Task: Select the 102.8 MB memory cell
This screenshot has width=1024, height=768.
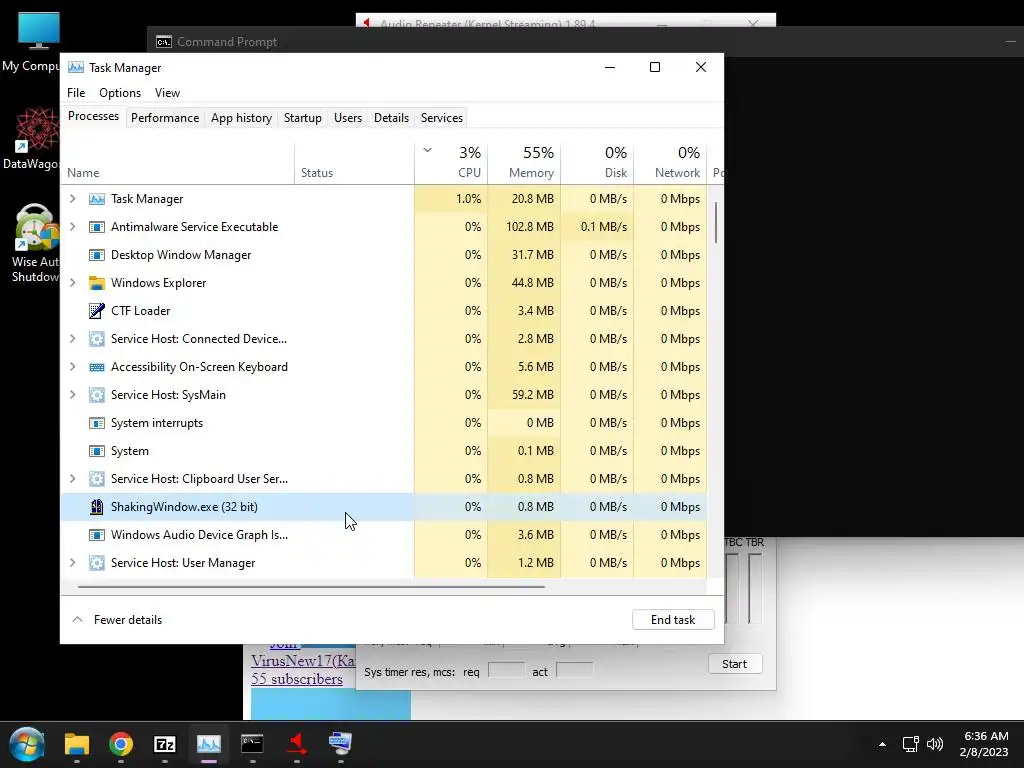Action: click(524, 227)
